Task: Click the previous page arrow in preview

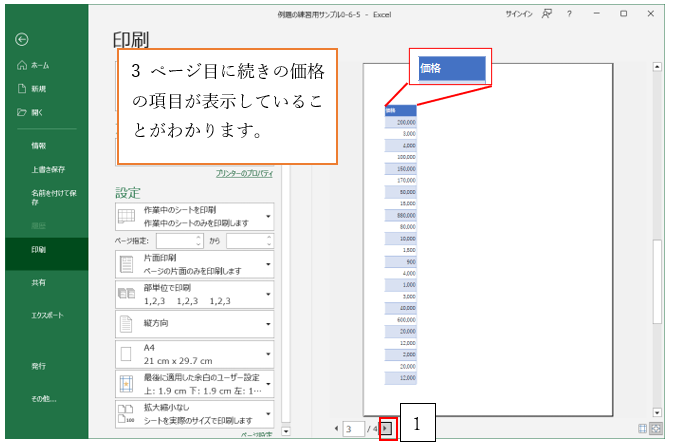Action: click(336, 428)
